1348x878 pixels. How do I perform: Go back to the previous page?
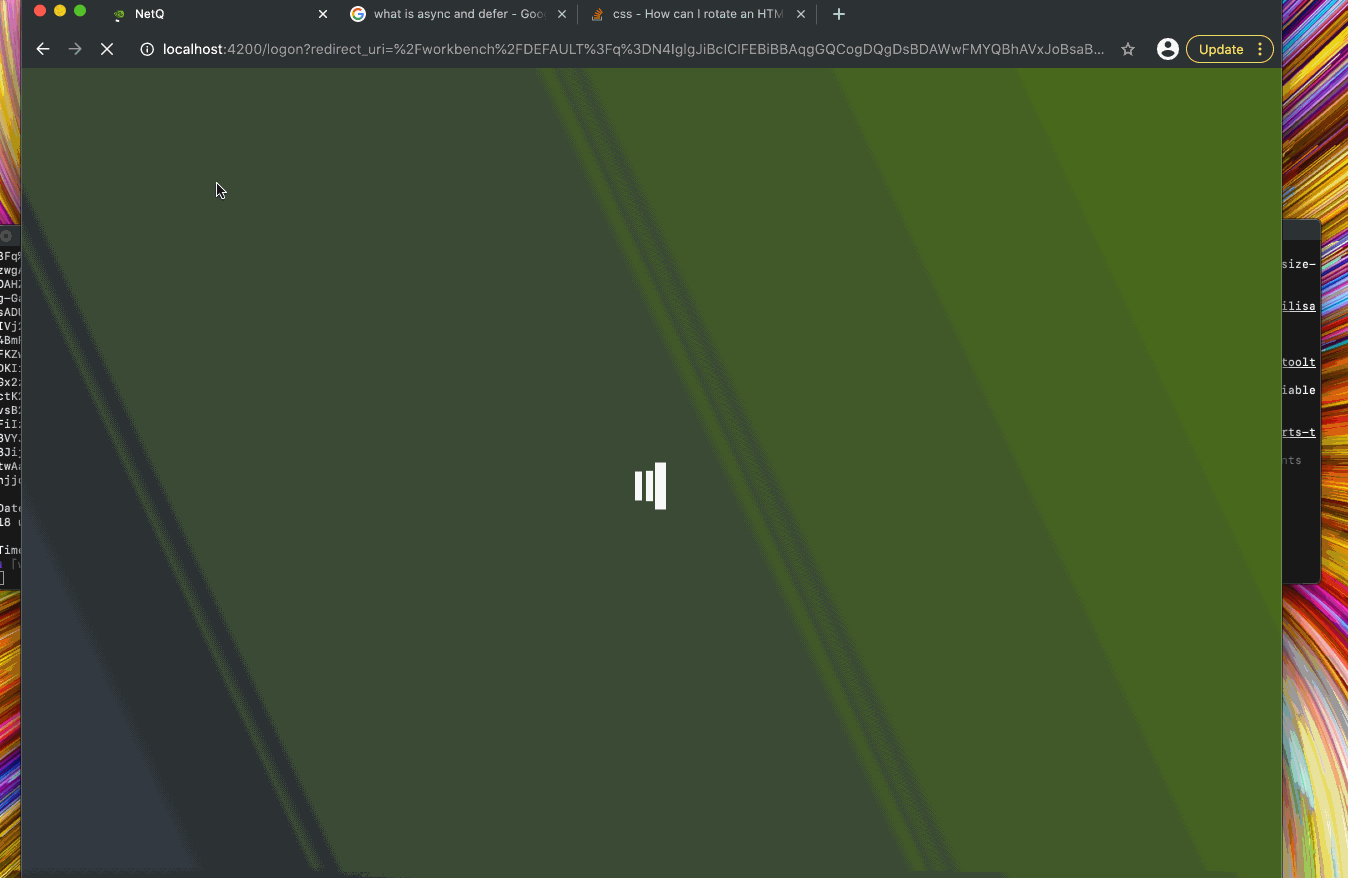click(42, 49)
